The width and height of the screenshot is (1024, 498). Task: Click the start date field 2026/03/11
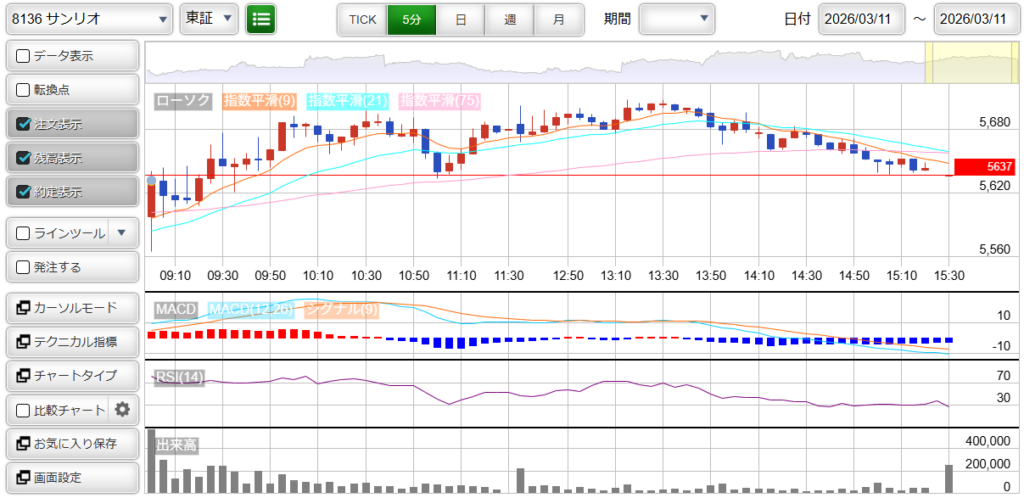(861, 19)
